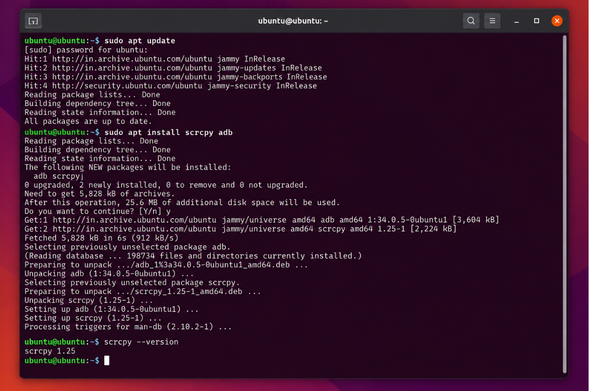
Task: Click the 'scrcpy --version' command line
Action: 101,342
